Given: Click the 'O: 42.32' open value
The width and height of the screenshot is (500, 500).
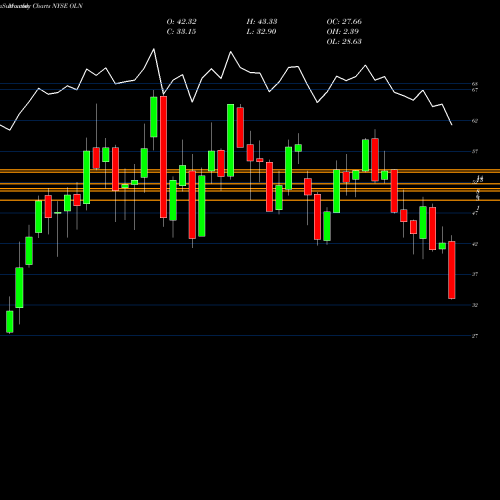Looking at the screenshot, I should pos(181,22).
